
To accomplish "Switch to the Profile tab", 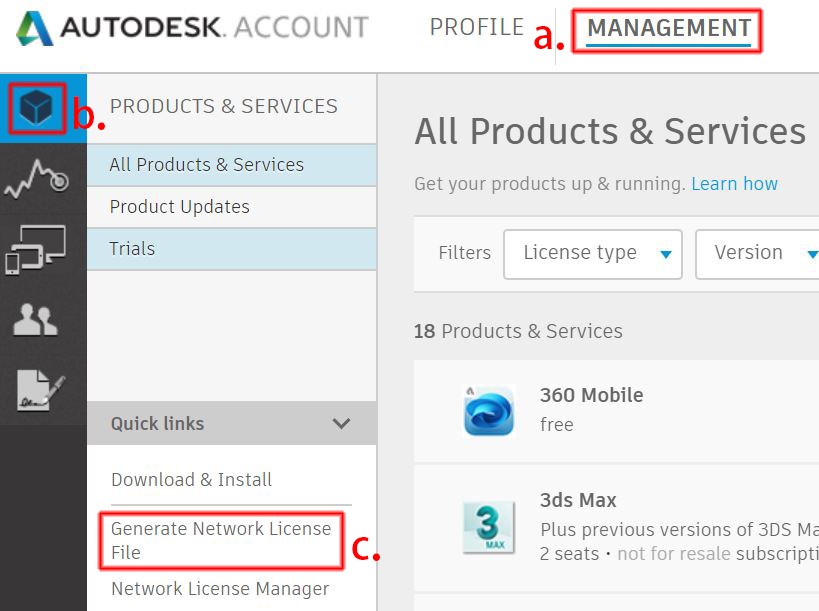I will (476, 28).
